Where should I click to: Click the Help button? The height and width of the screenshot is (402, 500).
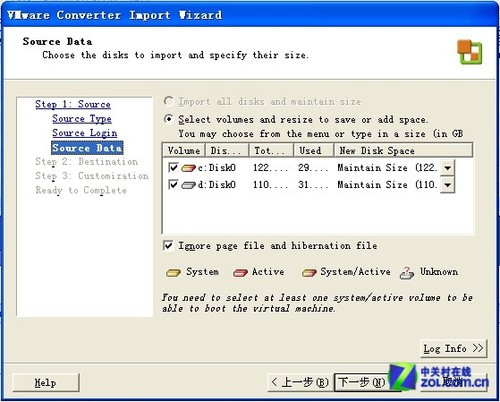[46, 382]
